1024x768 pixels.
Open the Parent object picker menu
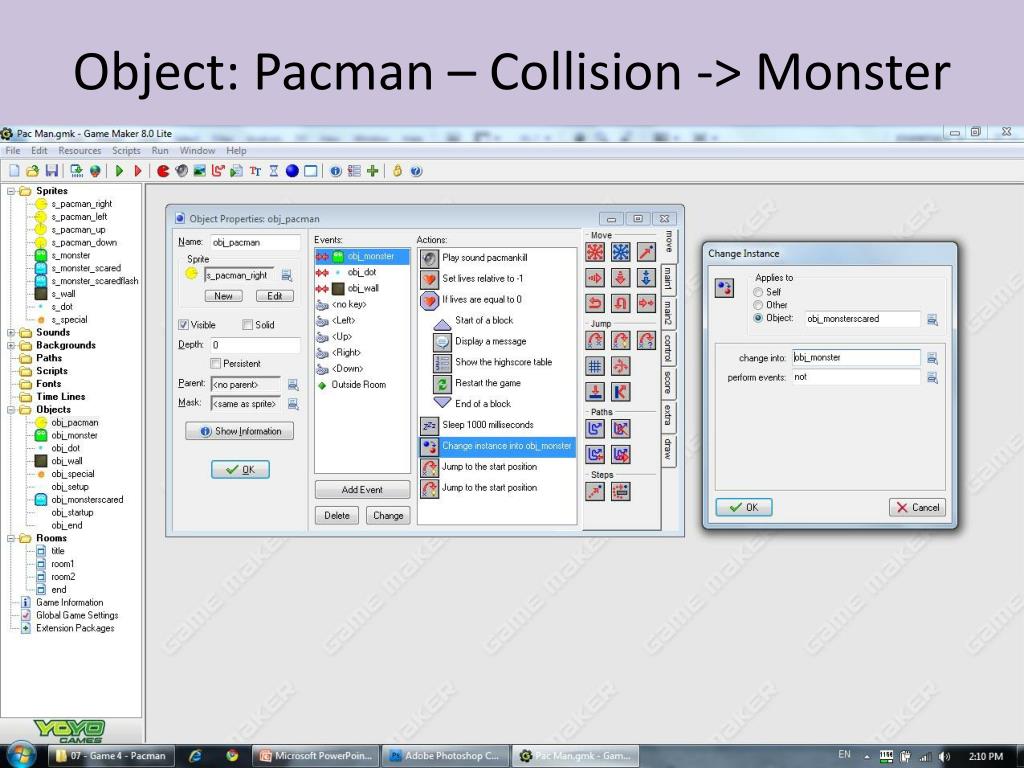click(x=293, y=385)
